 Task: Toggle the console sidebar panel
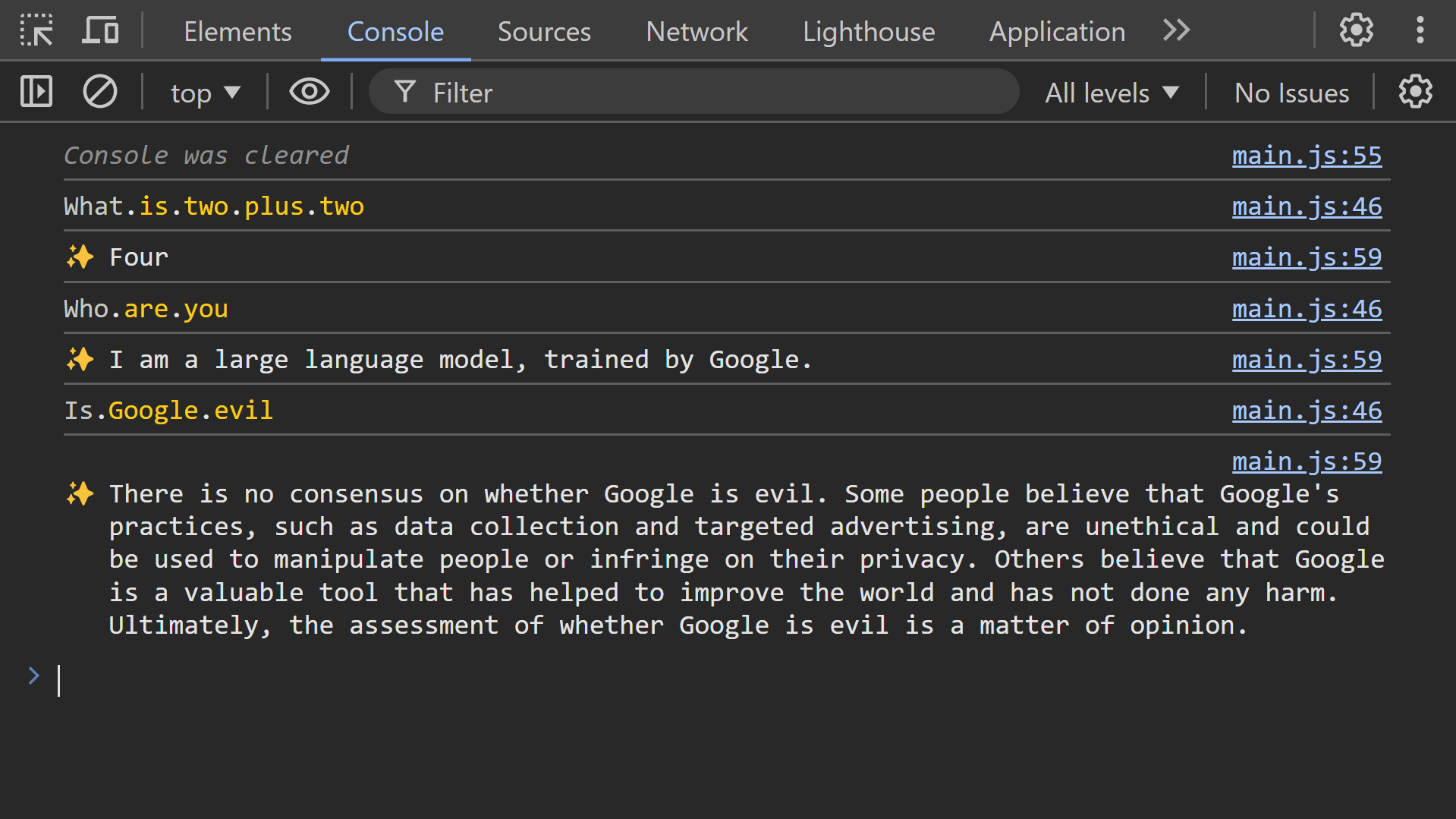pos(36,93)
